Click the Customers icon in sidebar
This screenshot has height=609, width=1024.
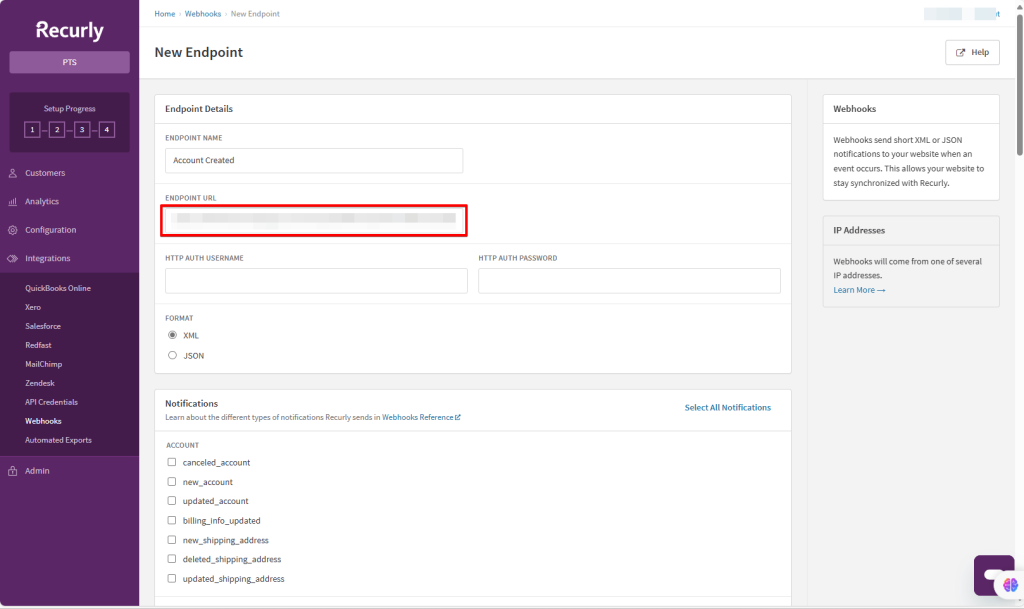13,173
